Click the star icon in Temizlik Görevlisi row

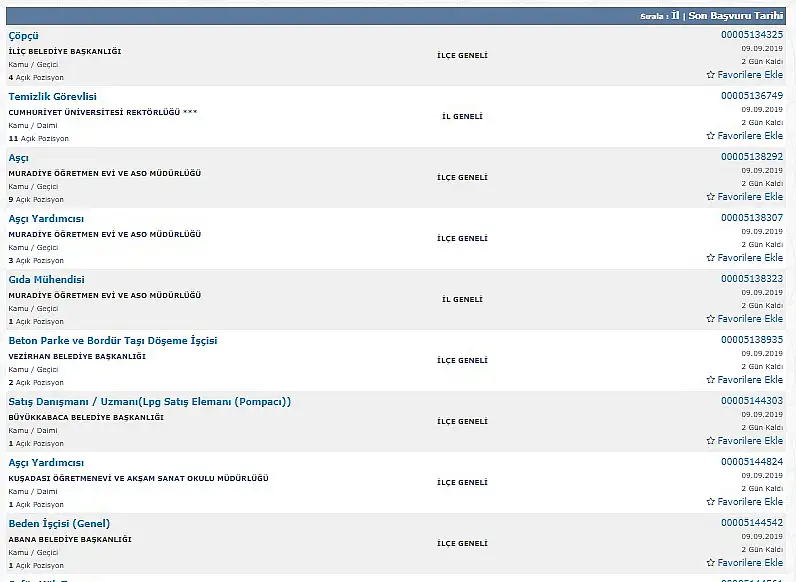(711, 136)
